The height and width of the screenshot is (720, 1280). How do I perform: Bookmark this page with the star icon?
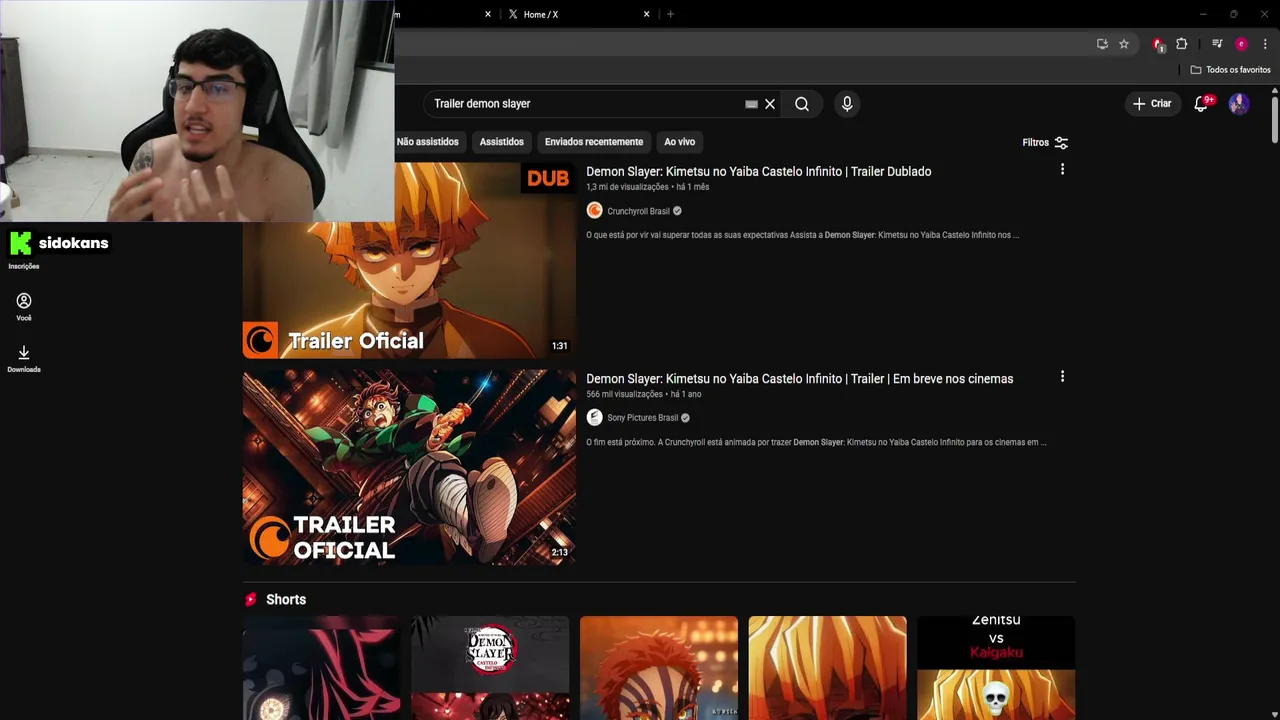(x=1124, y=44)
